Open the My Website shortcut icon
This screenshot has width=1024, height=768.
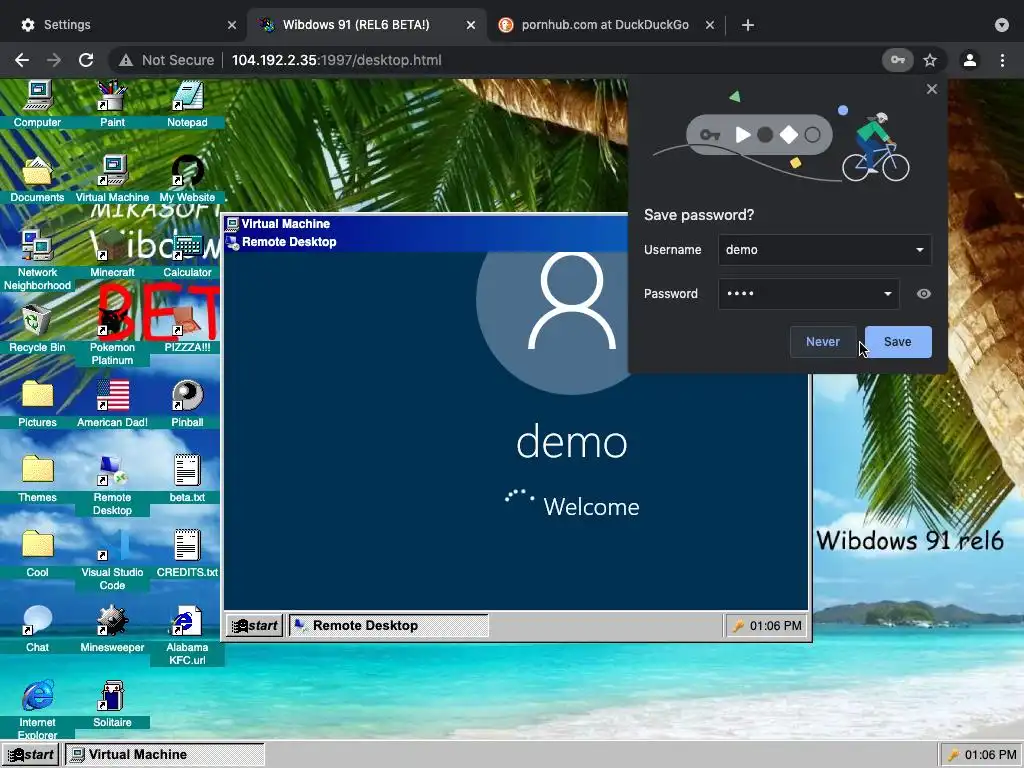pos(187,179)
